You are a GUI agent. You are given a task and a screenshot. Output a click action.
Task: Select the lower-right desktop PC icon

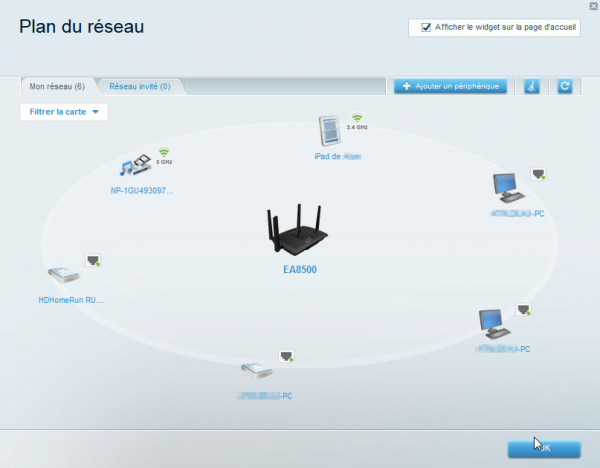click(495, 324)
